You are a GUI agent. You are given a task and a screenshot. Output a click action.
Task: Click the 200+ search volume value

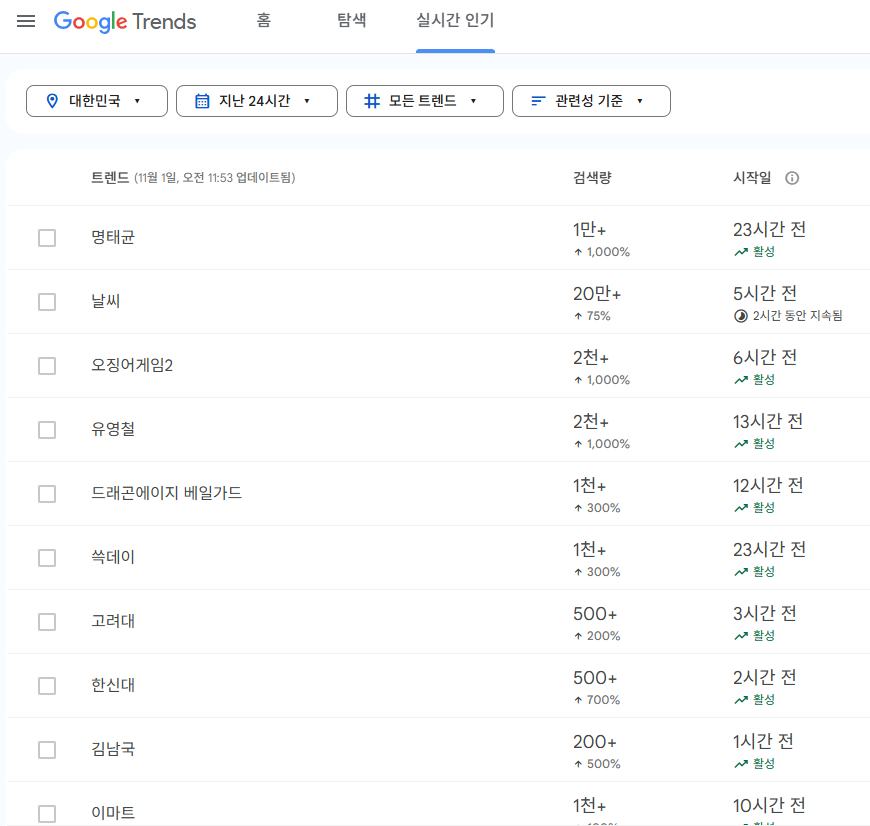pos(595,742)
